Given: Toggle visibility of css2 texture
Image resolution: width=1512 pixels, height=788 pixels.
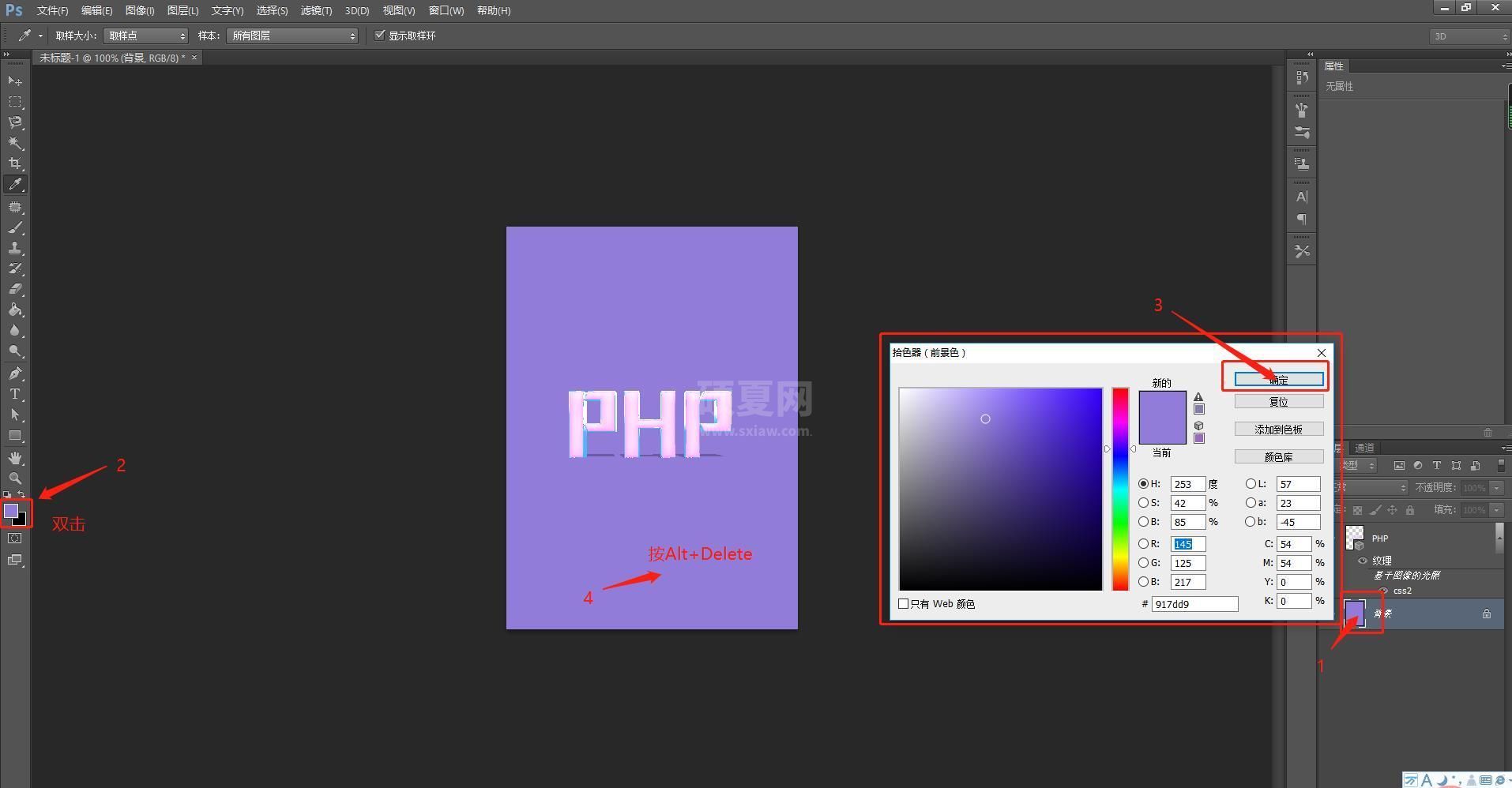Looking at the screenshot, I should [1383, 591].
